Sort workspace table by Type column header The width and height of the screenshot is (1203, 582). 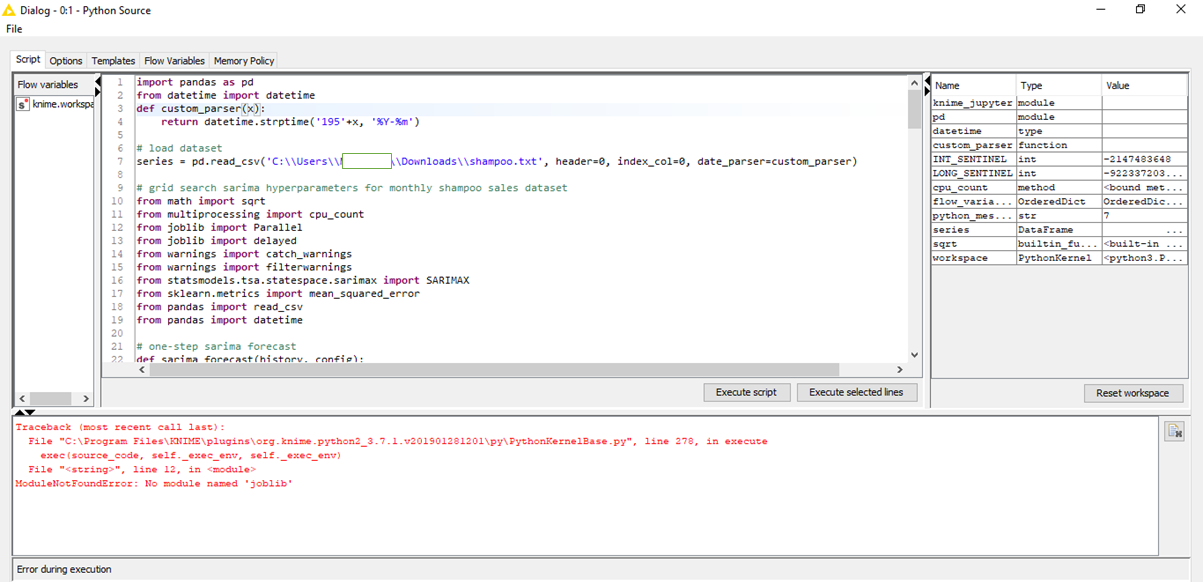tap(1058, 86)
